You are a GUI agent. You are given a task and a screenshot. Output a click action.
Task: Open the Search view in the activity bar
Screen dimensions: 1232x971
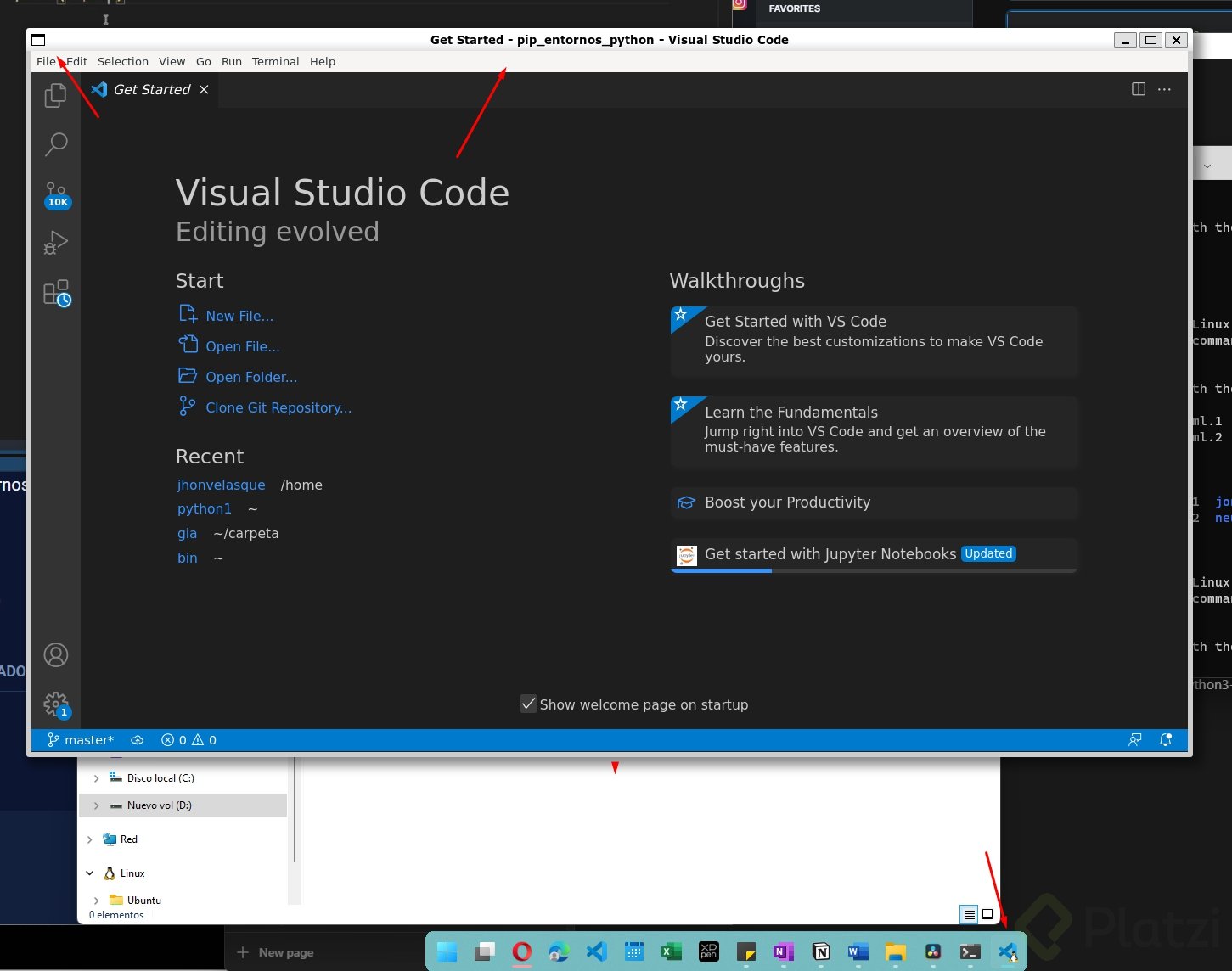56,144
